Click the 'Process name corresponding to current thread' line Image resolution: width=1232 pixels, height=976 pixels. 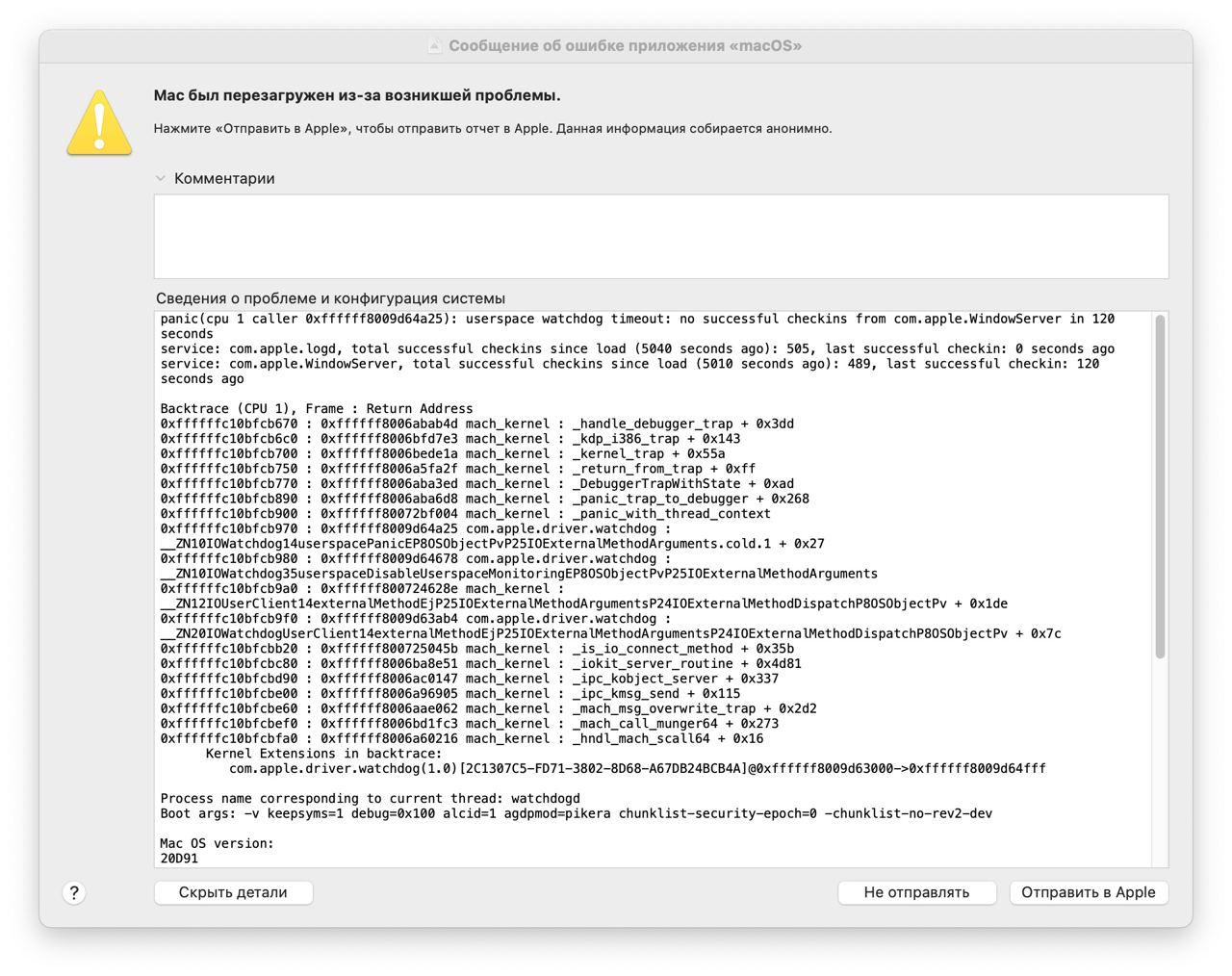371,798
